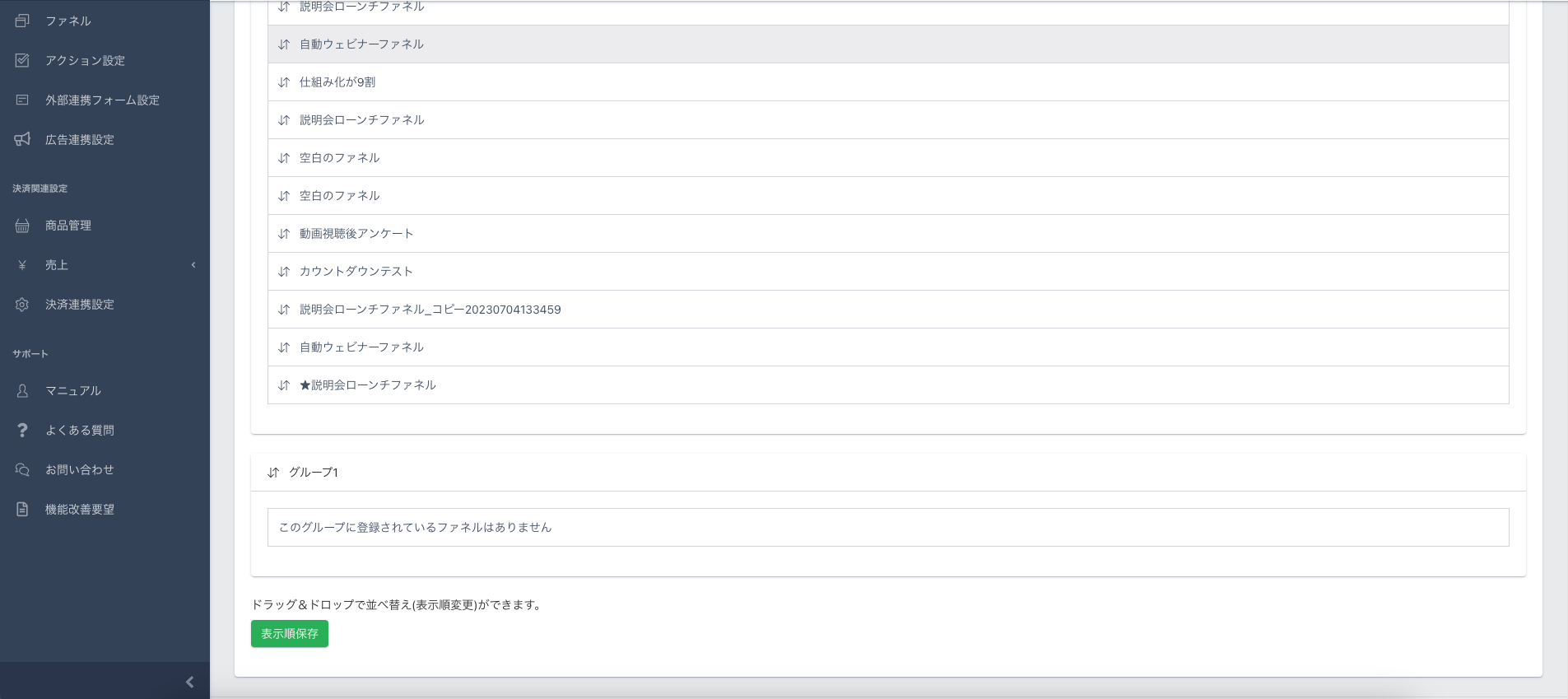
Task: Click the yen icon beside 売上
Action: coord(22,265)
